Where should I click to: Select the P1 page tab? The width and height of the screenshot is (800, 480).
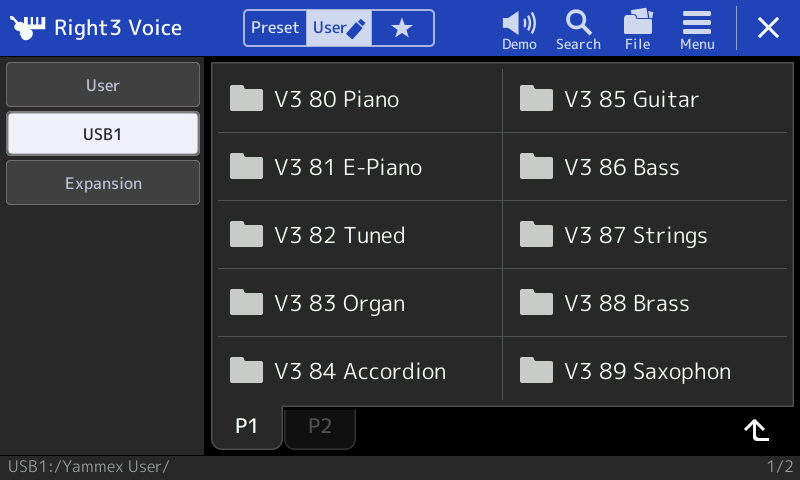tap(246, 426)
